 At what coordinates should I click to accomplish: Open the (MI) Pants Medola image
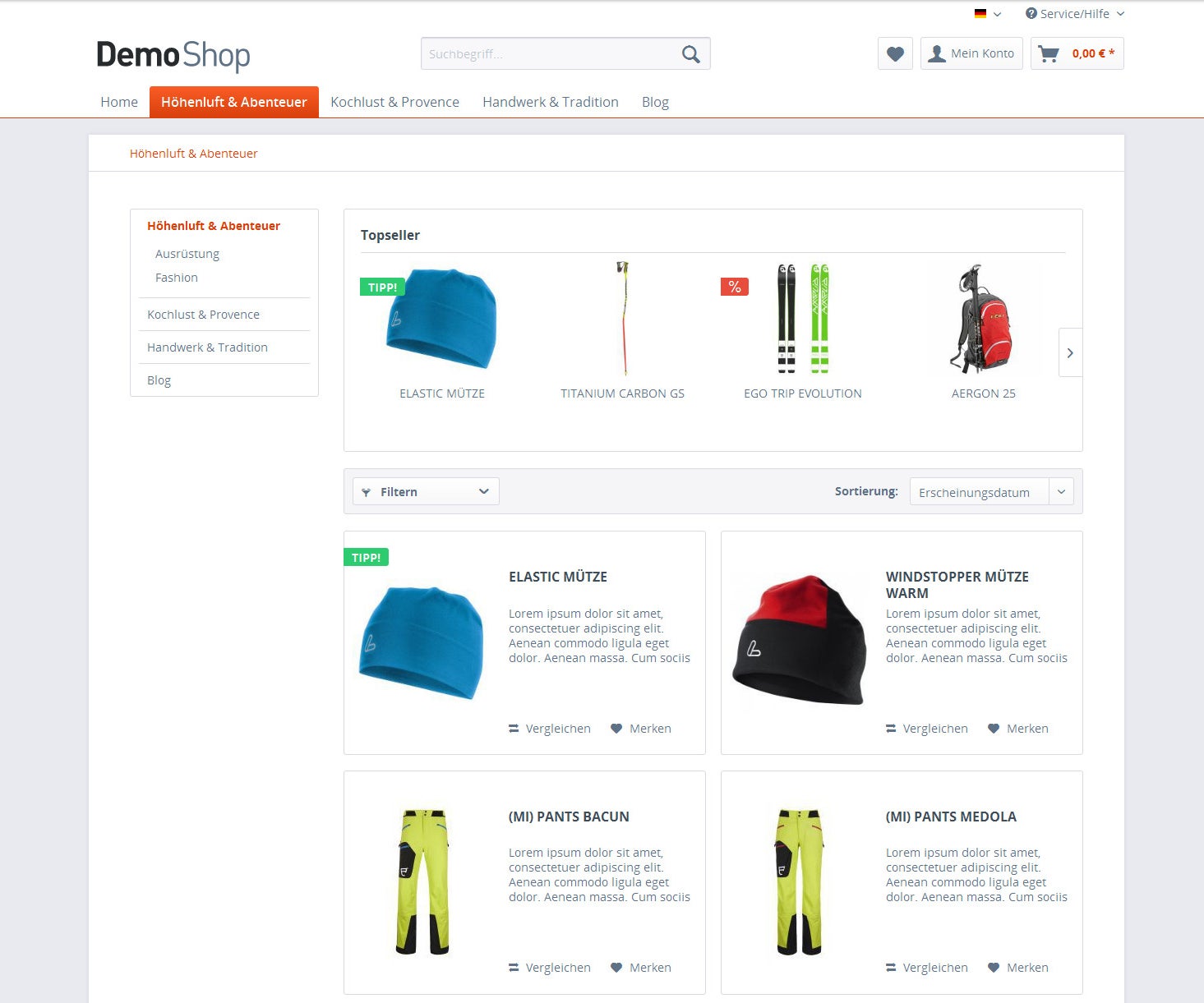tap(799, 882)
